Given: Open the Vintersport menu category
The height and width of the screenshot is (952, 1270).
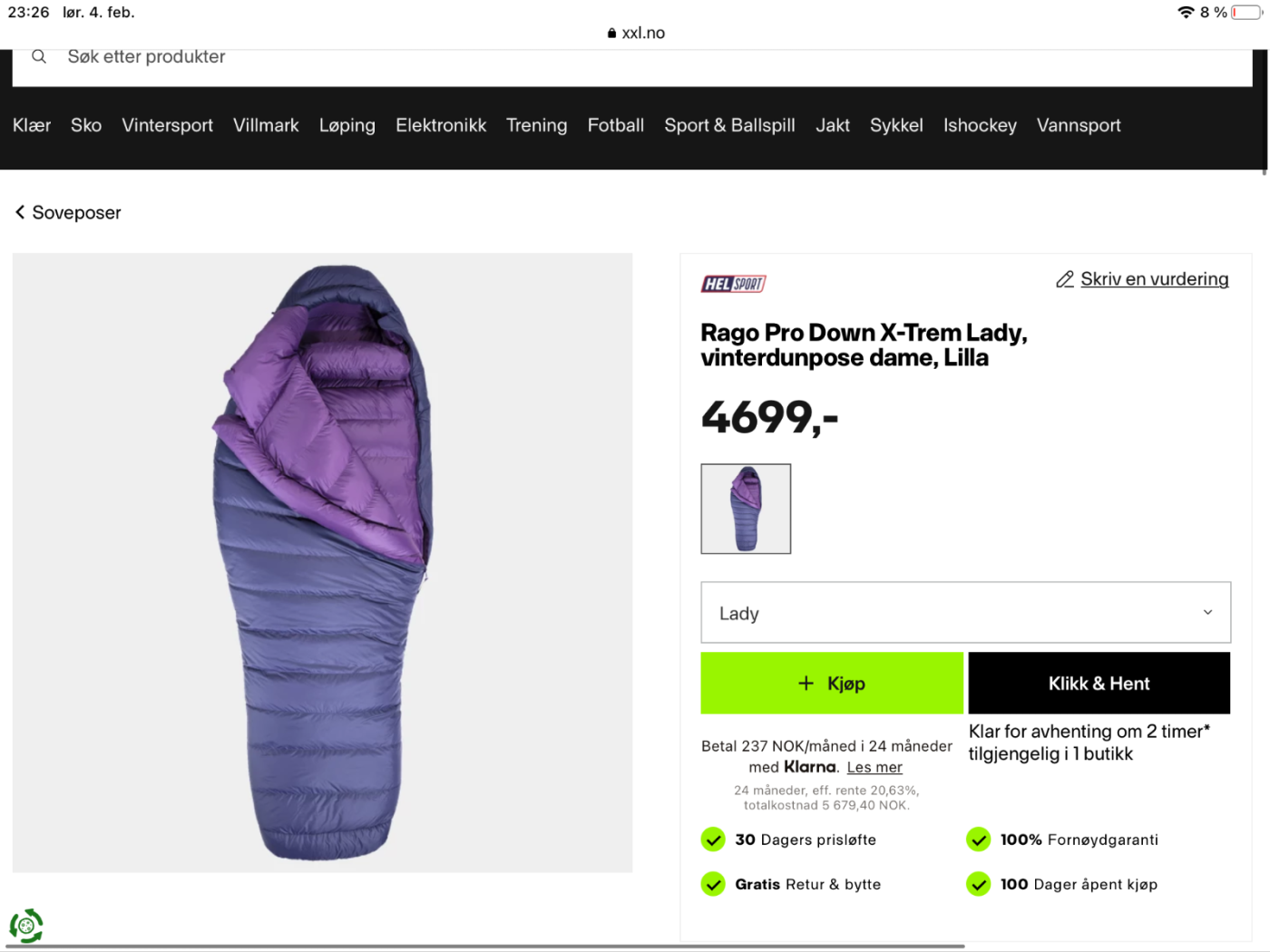Looking at the screenshot, I should click(167, 125).
